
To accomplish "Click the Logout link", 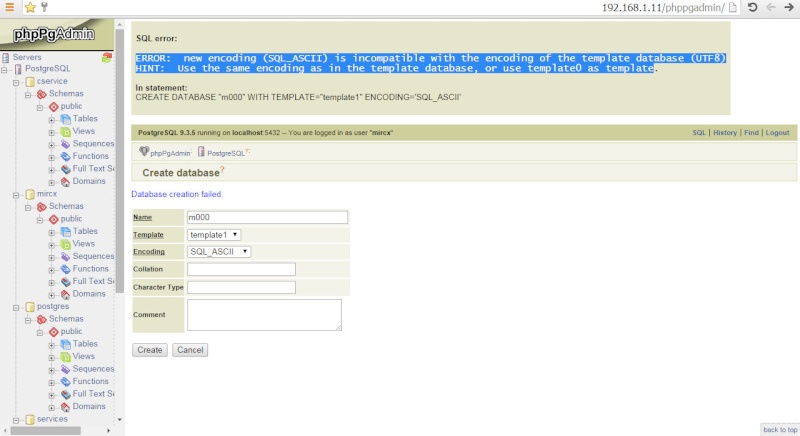I will [777, 133].
